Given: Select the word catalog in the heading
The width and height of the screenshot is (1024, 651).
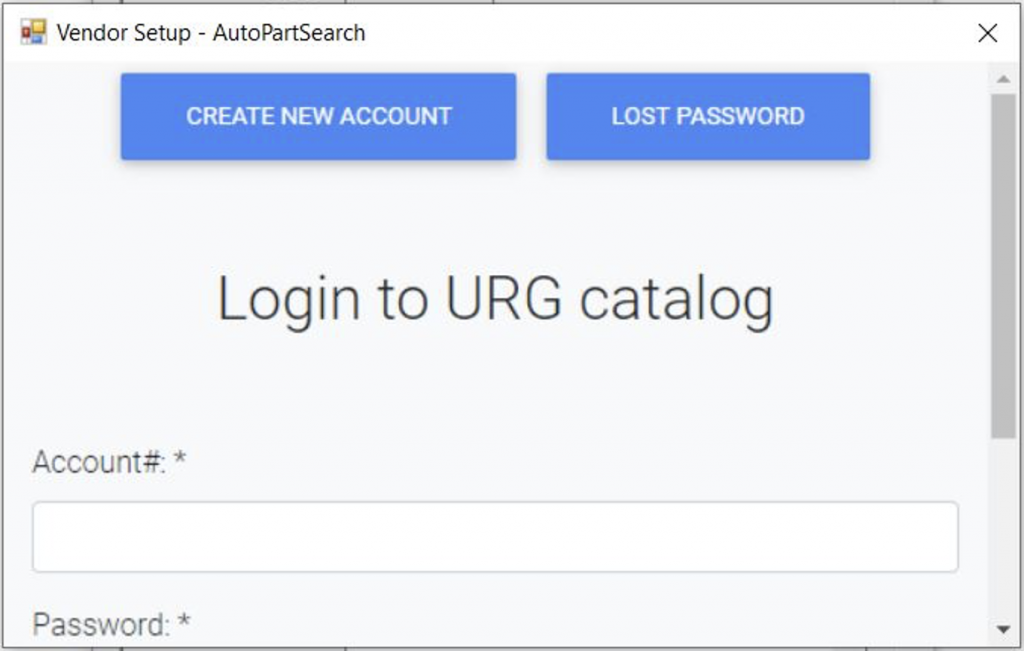Looking at the screenshot, I should pyautogui.click(x=677, y=300).
